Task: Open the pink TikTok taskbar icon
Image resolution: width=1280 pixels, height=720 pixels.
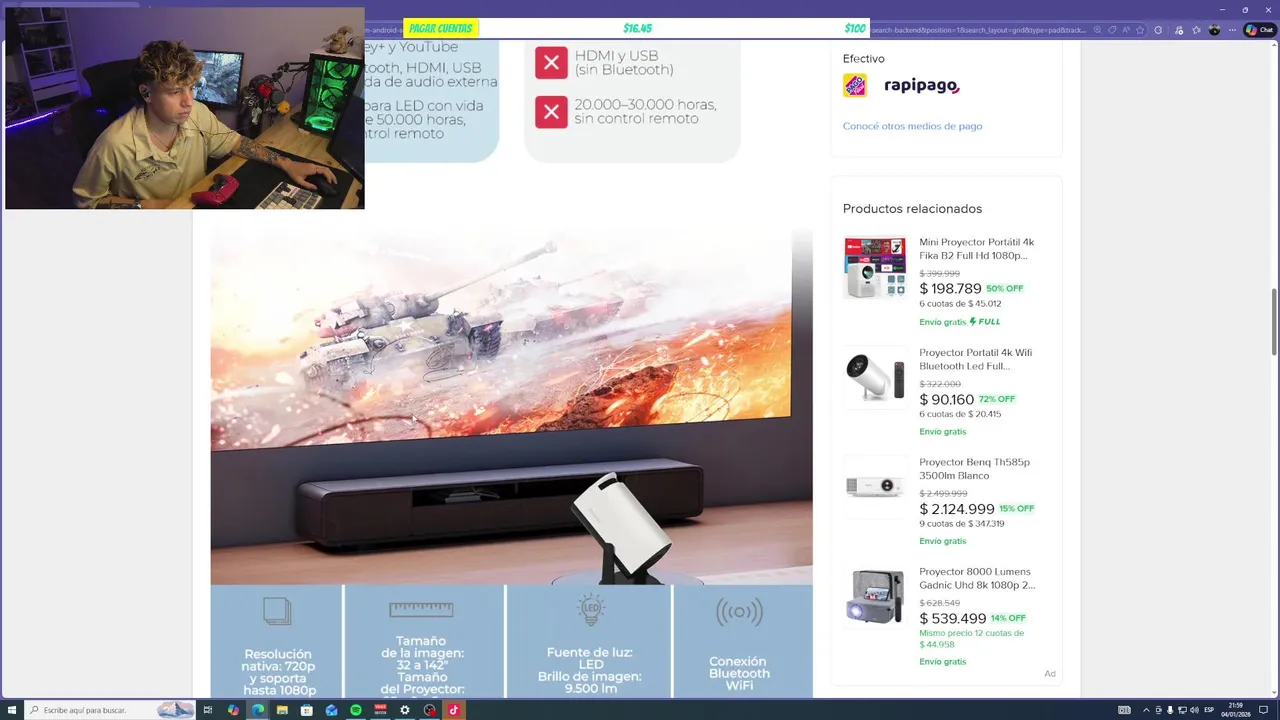Action: click(x=453, y=710)
